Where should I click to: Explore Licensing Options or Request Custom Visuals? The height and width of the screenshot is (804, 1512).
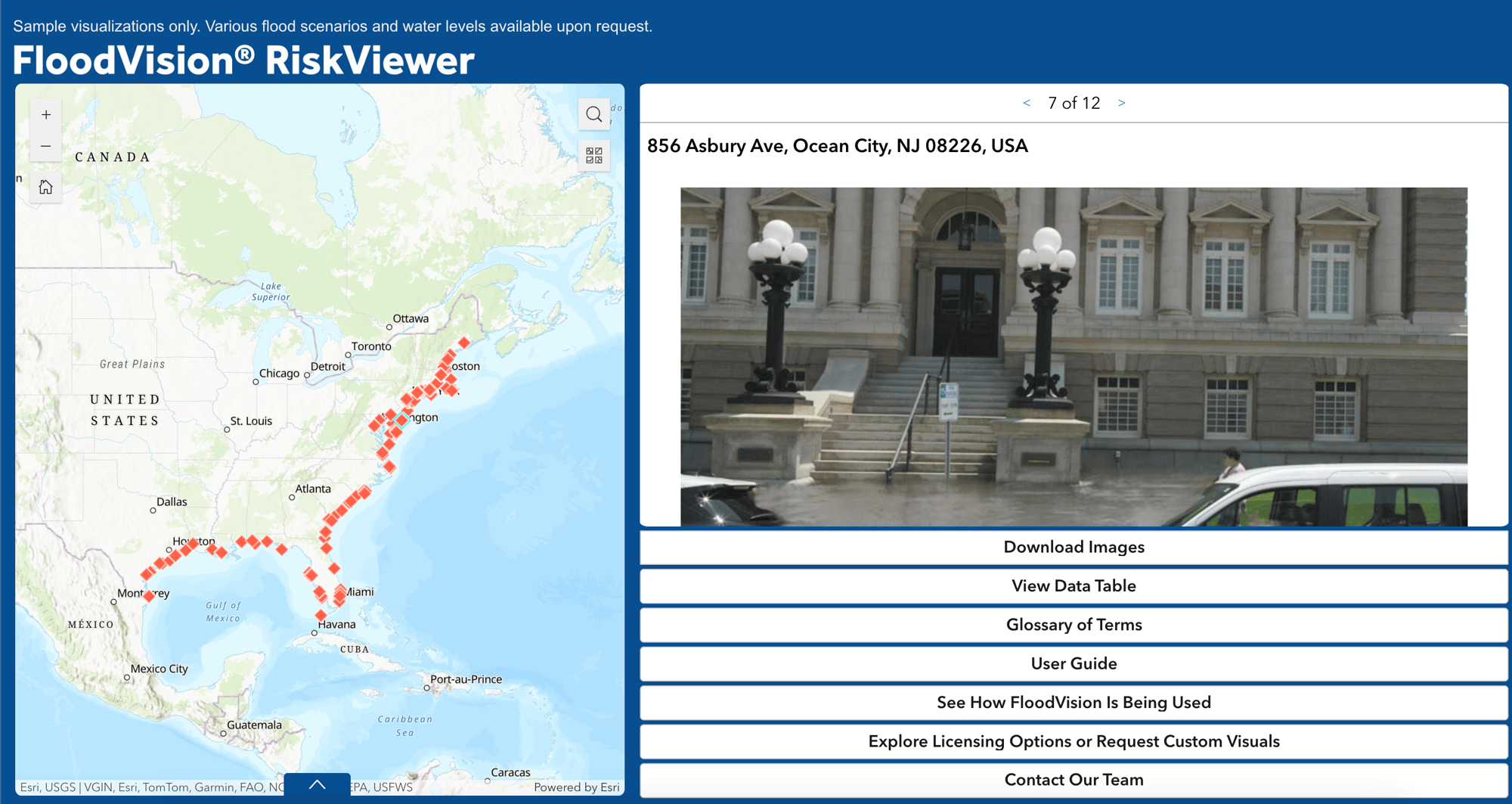click(1074, 741)
